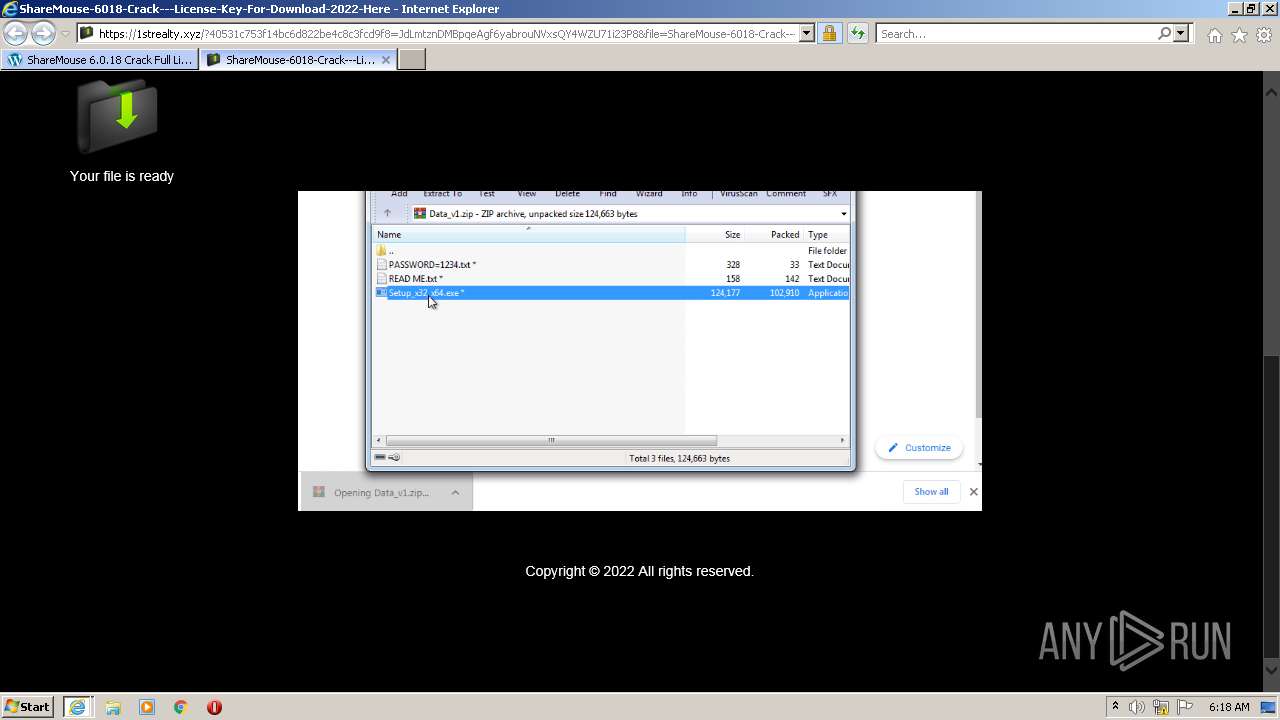Click the Customize pencil button
The image size is (1280, 720).
[x=919, y=448]
